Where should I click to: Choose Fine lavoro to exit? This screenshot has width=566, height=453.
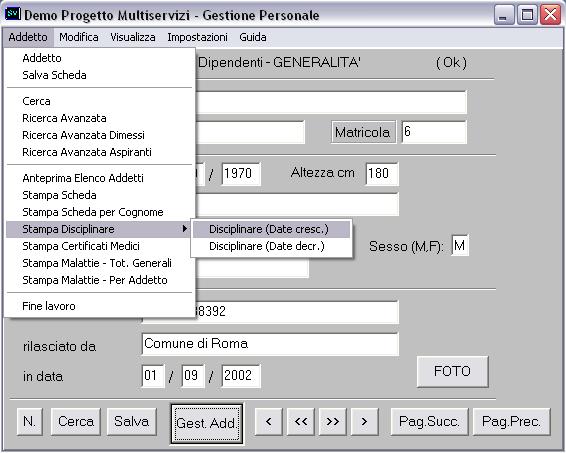click(x=100, y=306)
